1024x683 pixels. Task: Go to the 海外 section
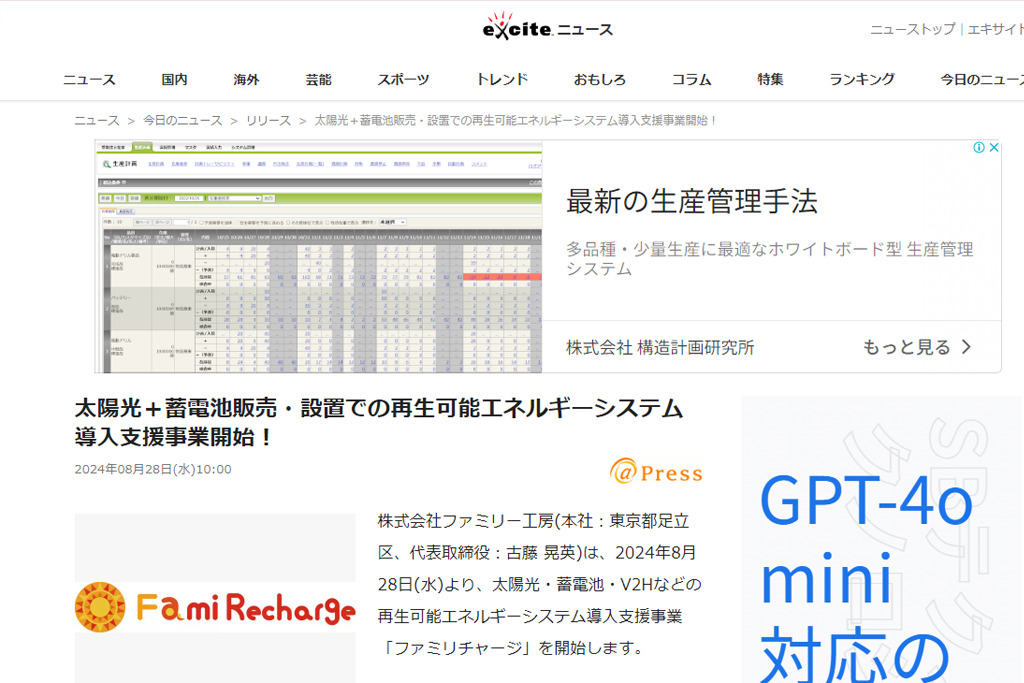pyautogui.click(x=246, y=80)
